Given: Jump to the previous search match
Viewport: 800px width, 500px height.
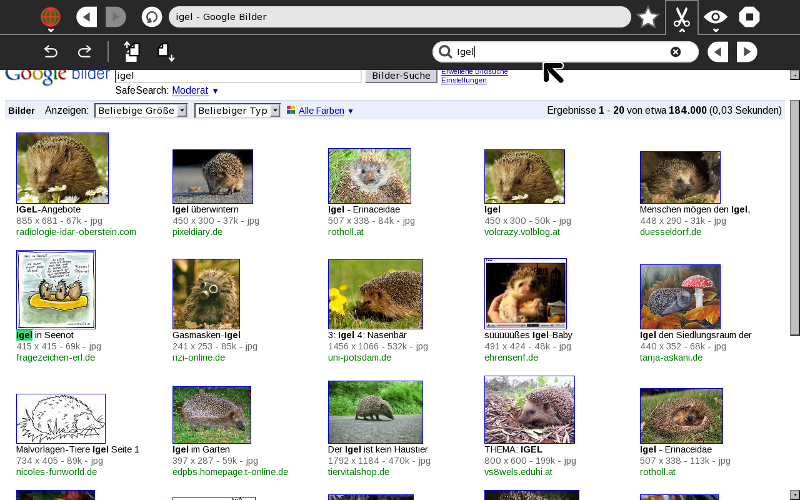Looking at the screenshot, I should tap(717, 52).
